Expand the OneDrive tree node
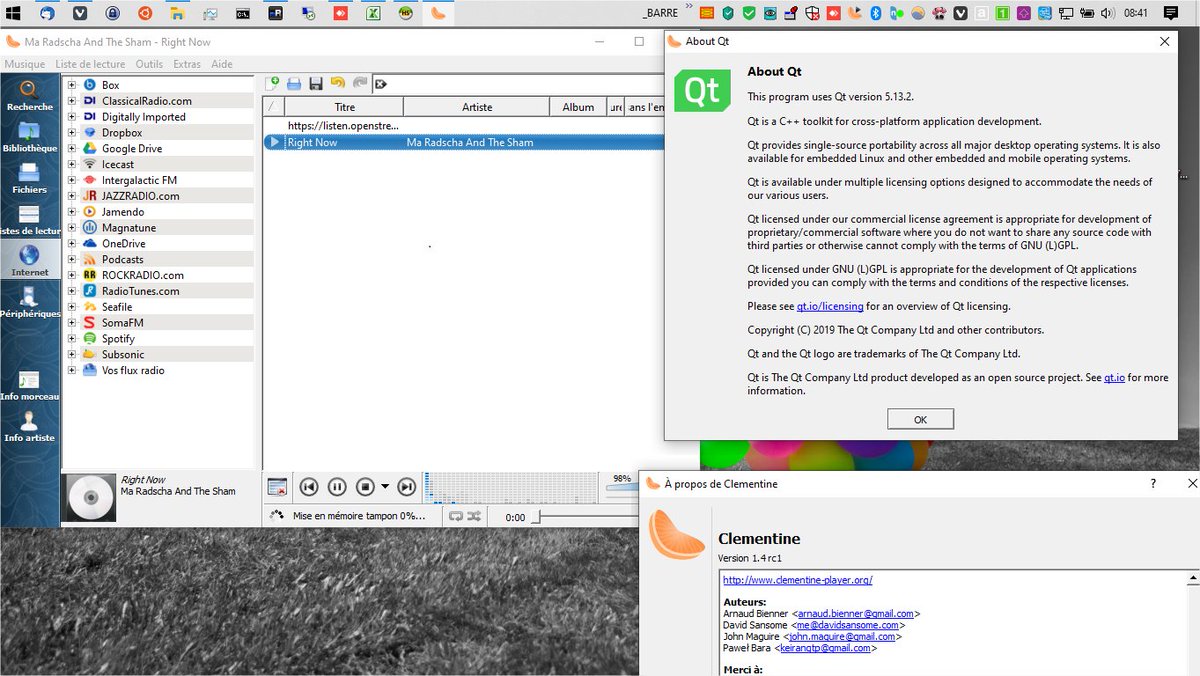This screenshot has height=676, width=1200. [72, 243]
